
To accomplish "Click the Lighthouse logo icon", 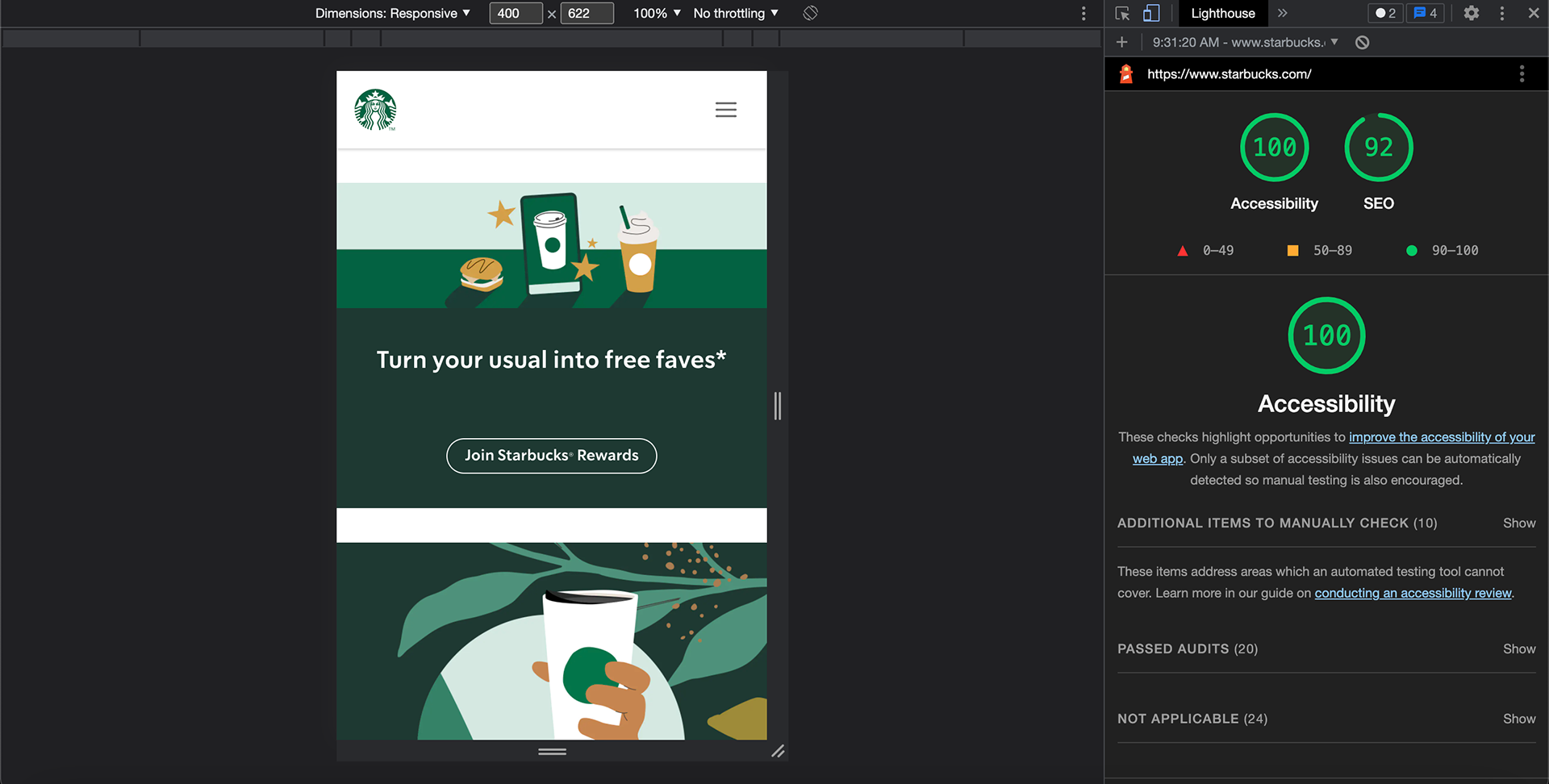I will coord(1127,74).
